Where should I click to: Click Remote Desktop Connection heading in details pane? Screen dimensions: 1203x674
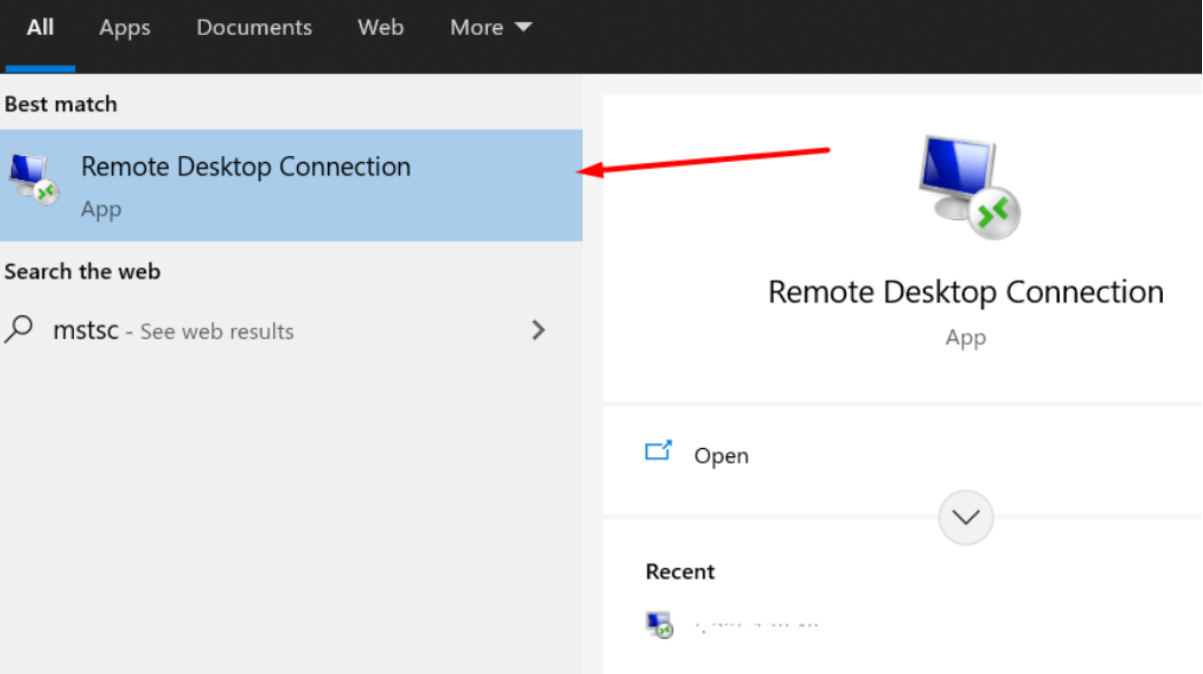click(x=965, y=292)
